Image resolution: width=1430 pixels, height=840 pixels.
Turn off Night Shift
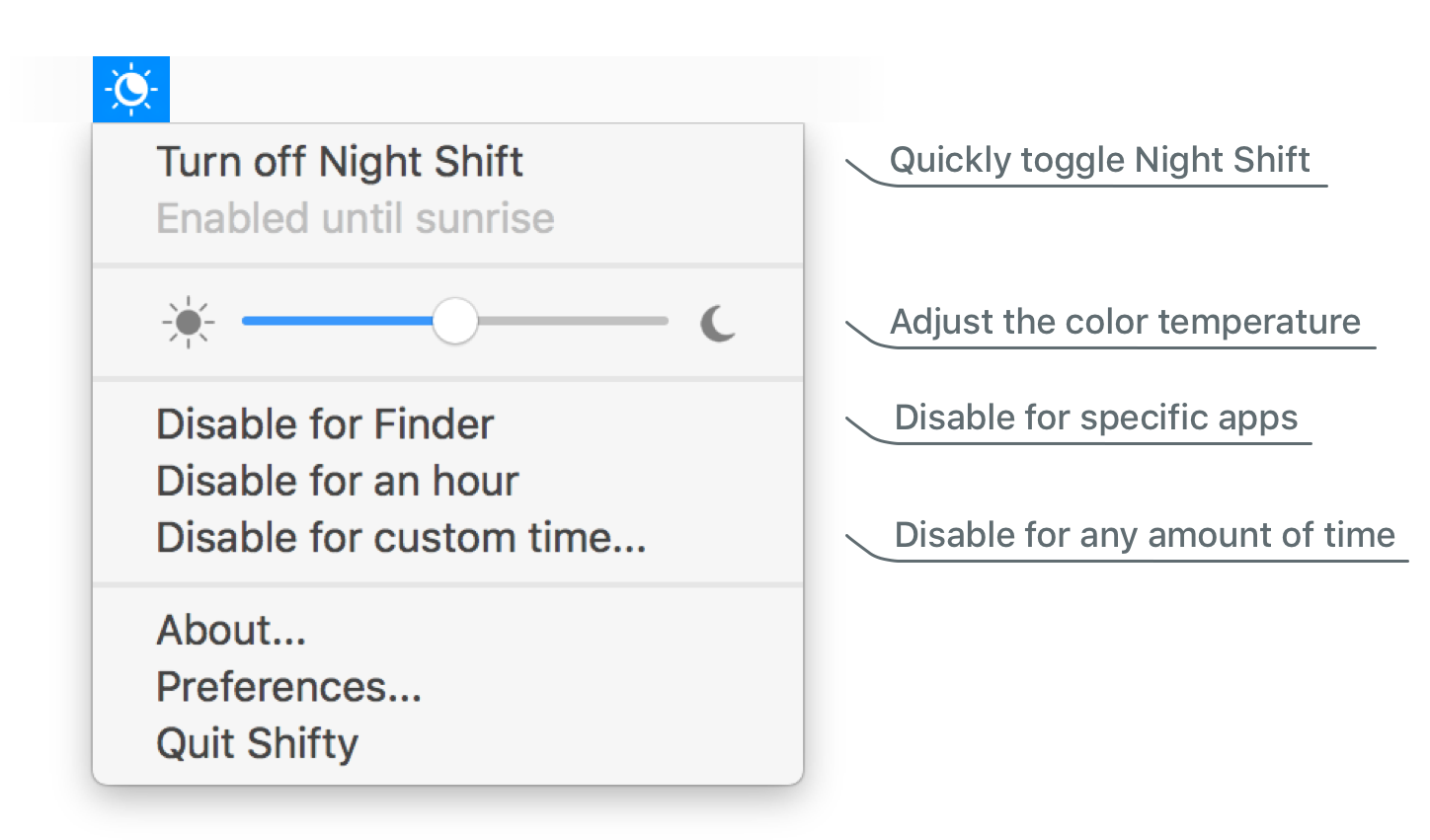pyautogui.click(x=340, y=162)
